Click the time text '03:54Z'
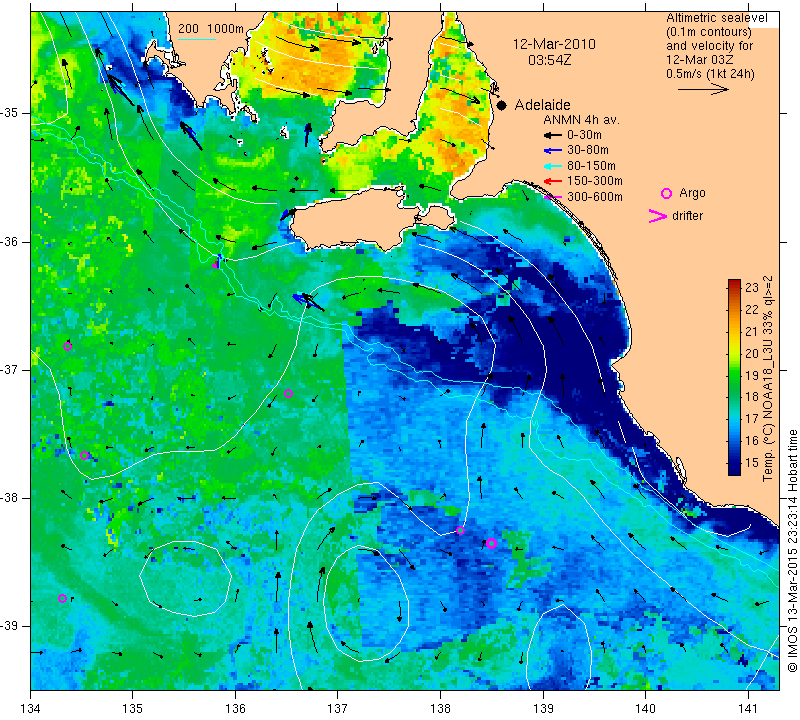The image size is (800, 720). (x=549, y=60)
